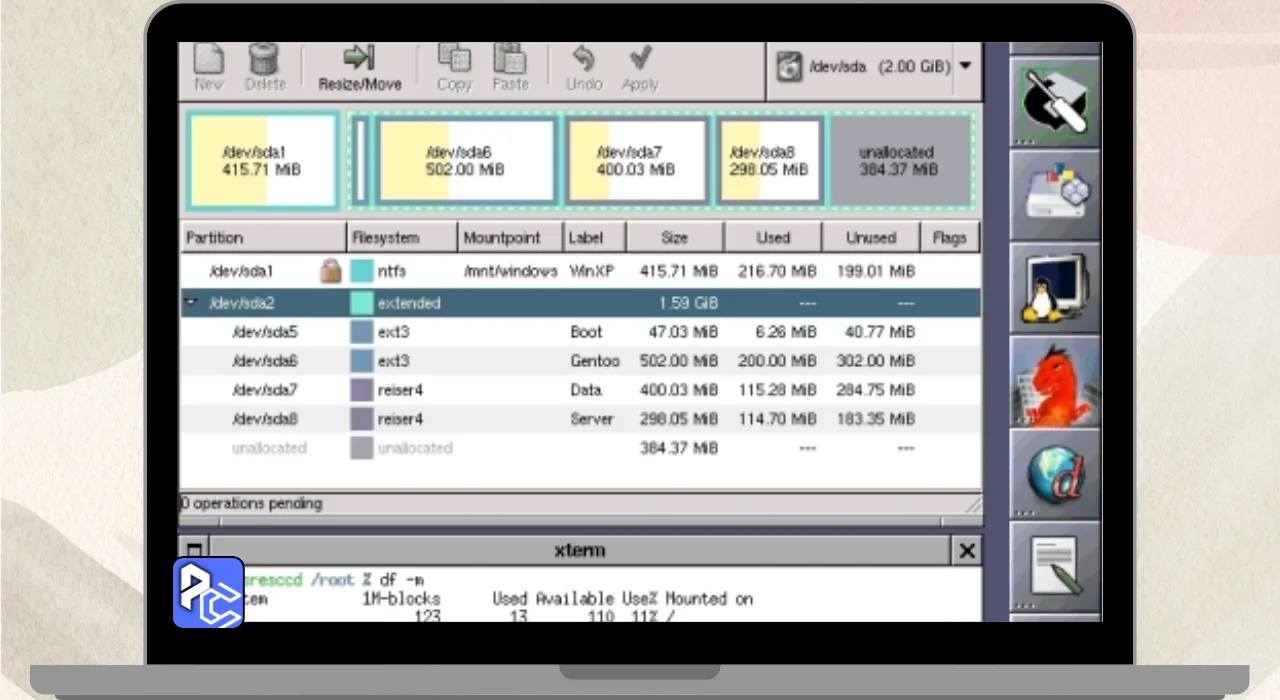
Task: Open the /dev/sda device dropdown
Action: (875, 68)
